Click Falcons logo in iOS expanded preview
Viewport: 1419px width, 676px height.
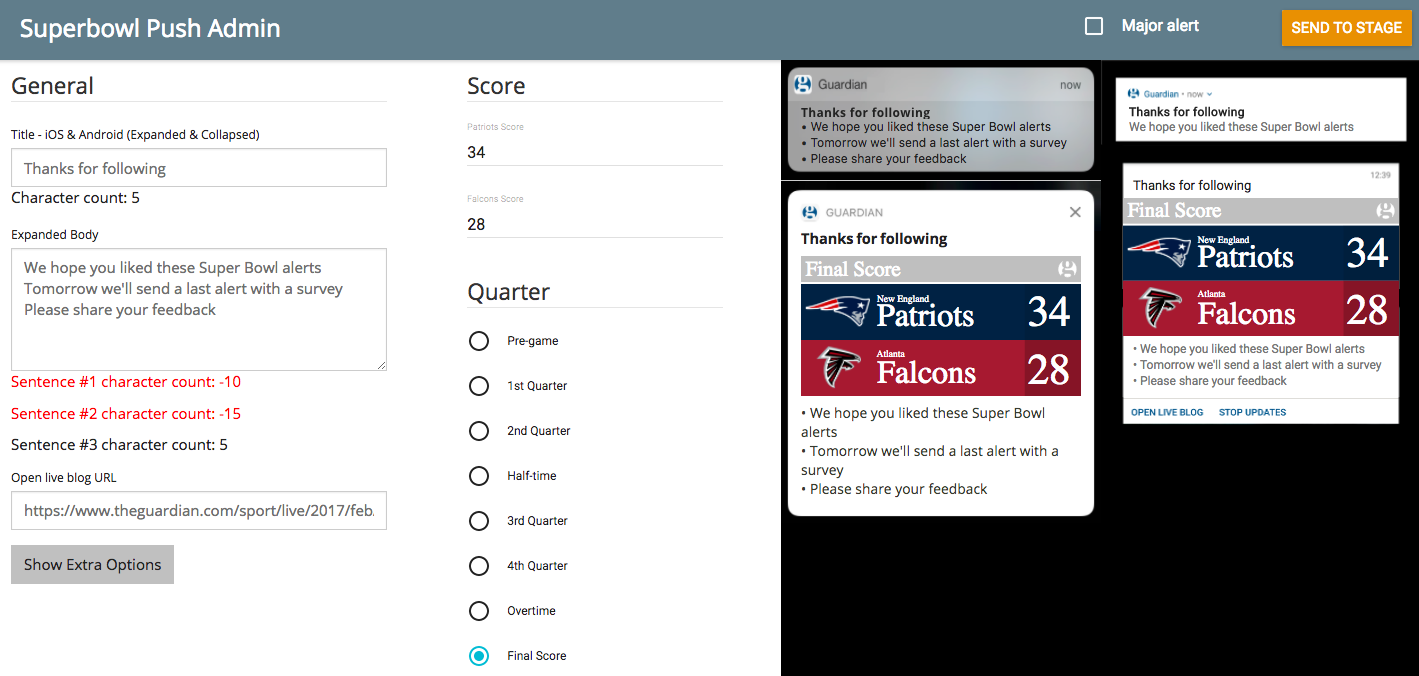(x=838, y=368)
